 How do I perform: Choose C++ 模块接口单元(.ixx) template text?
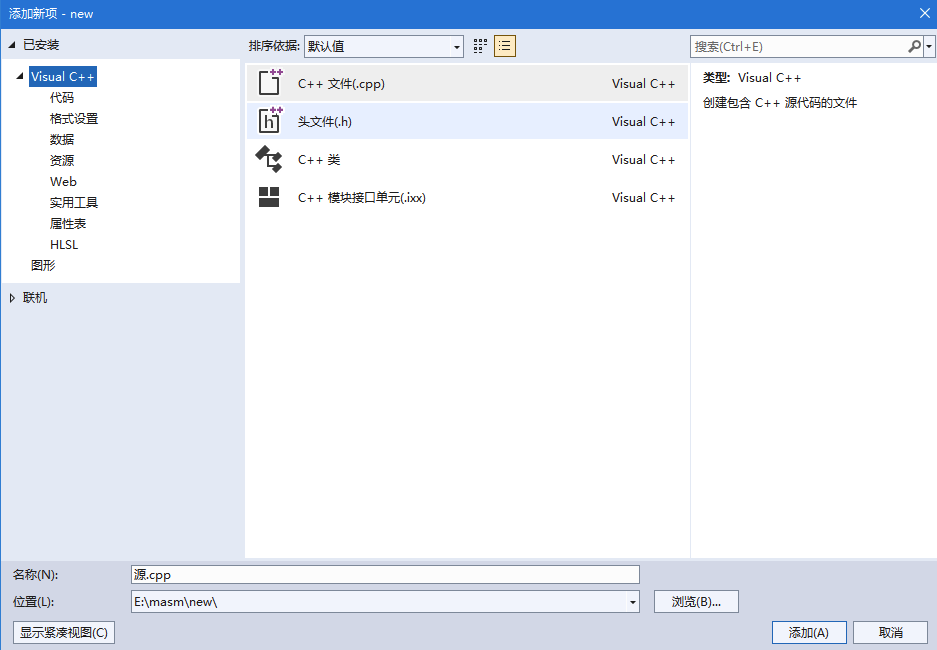coord(362,198)
